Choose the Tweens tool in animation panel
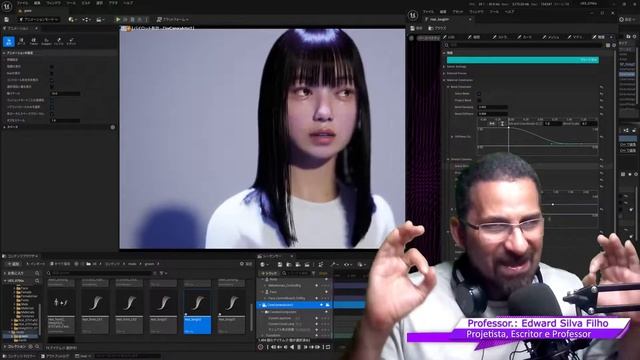This screenshot has height=360, width=640. pyautogui.click(x=34, y=41)
